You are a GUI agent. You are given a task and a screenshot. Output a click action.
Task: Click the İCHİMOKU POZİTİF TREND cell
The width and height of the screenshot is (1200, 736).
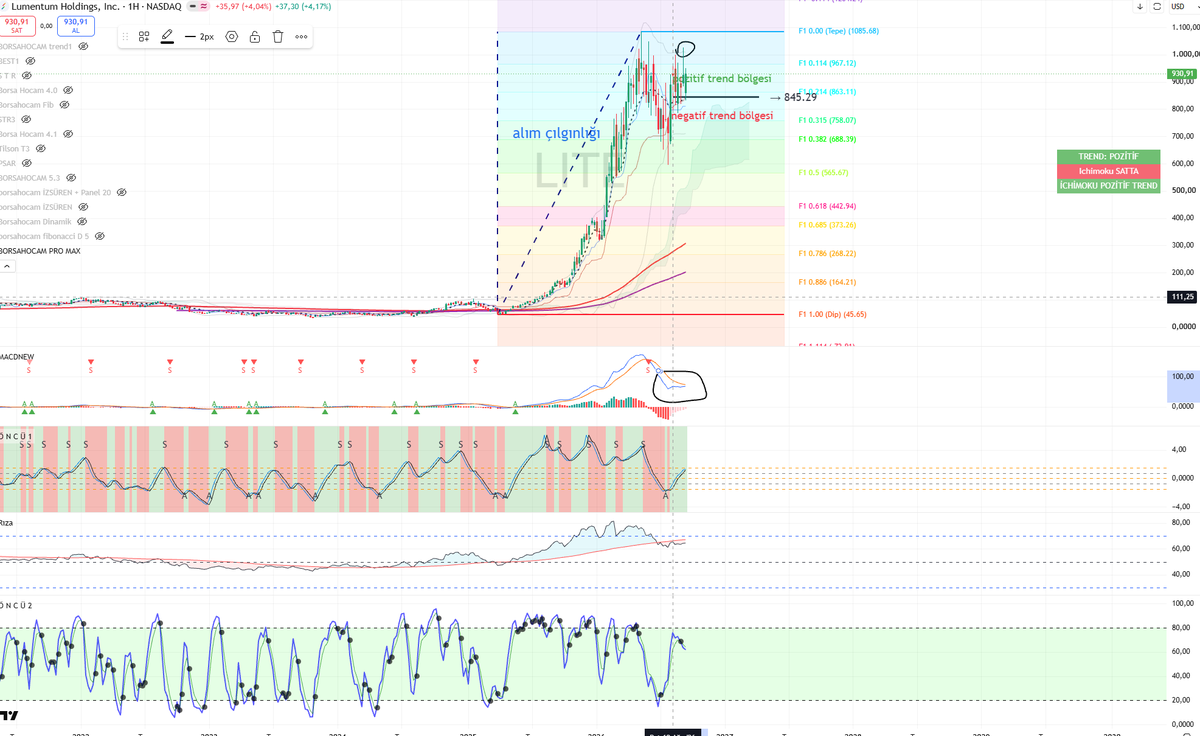pyautogui.click(x=1108, y=186)
